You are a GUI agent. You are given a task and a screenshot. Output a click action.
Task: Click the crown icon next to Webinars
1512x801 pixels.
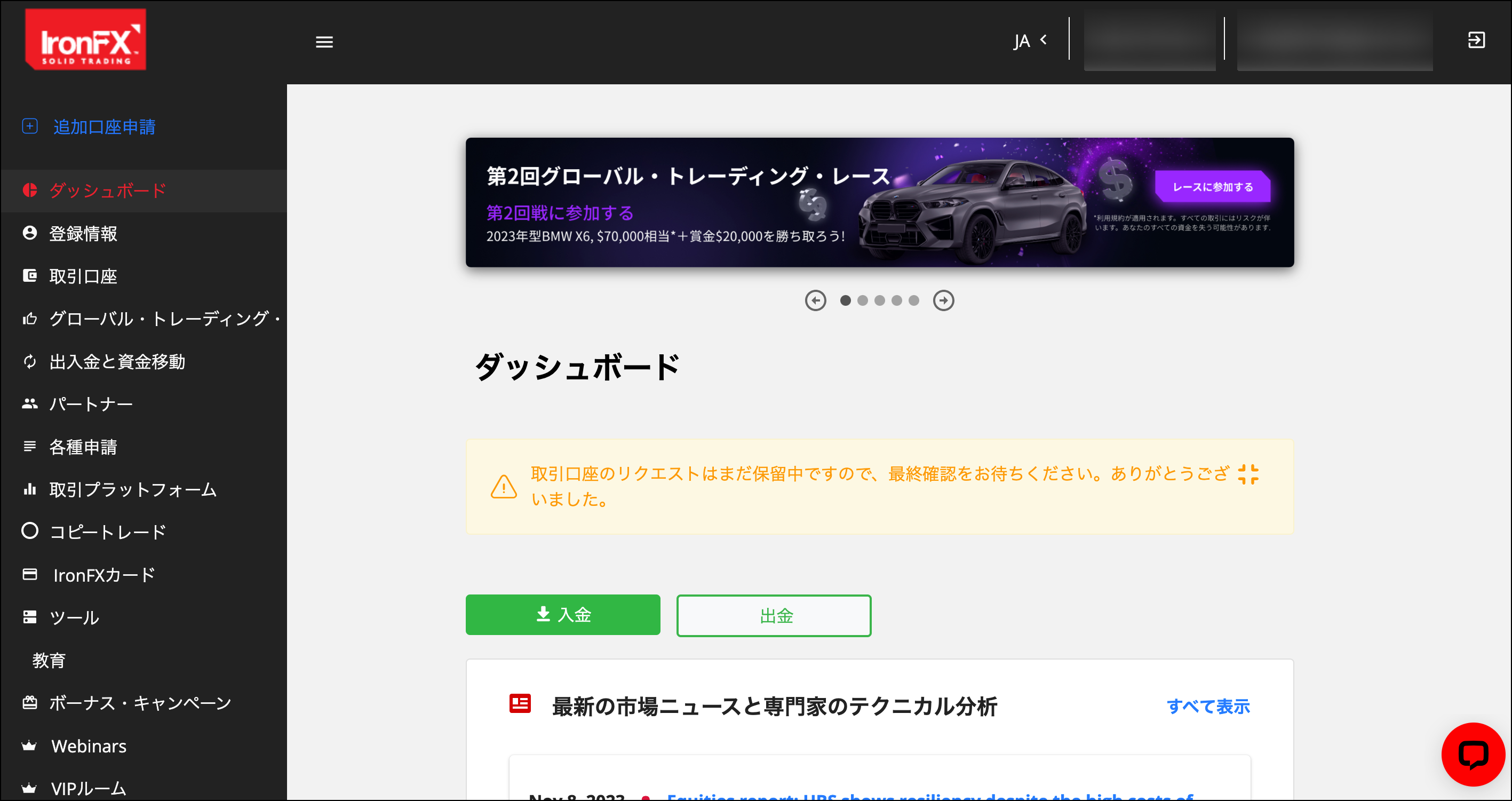pos(30,745)
